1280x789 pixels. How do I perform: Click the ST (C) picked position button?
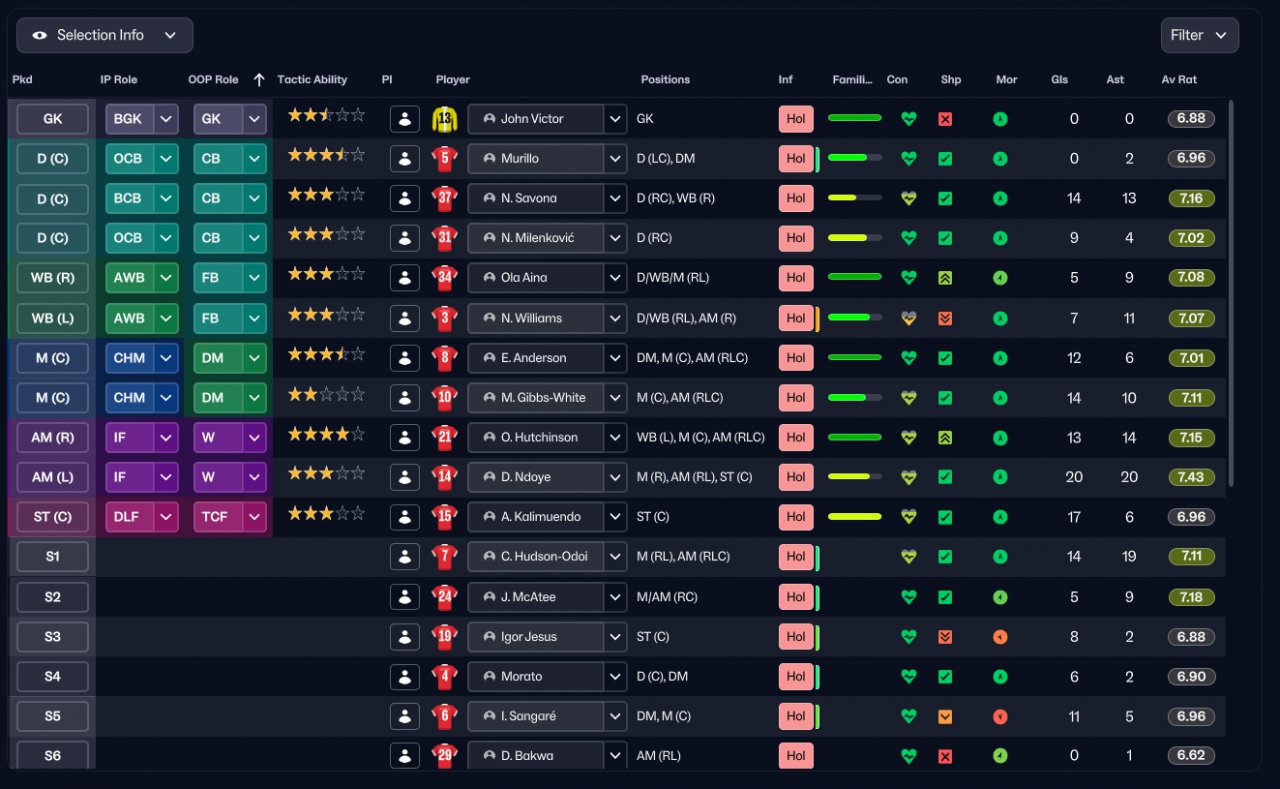pos(53,517)
